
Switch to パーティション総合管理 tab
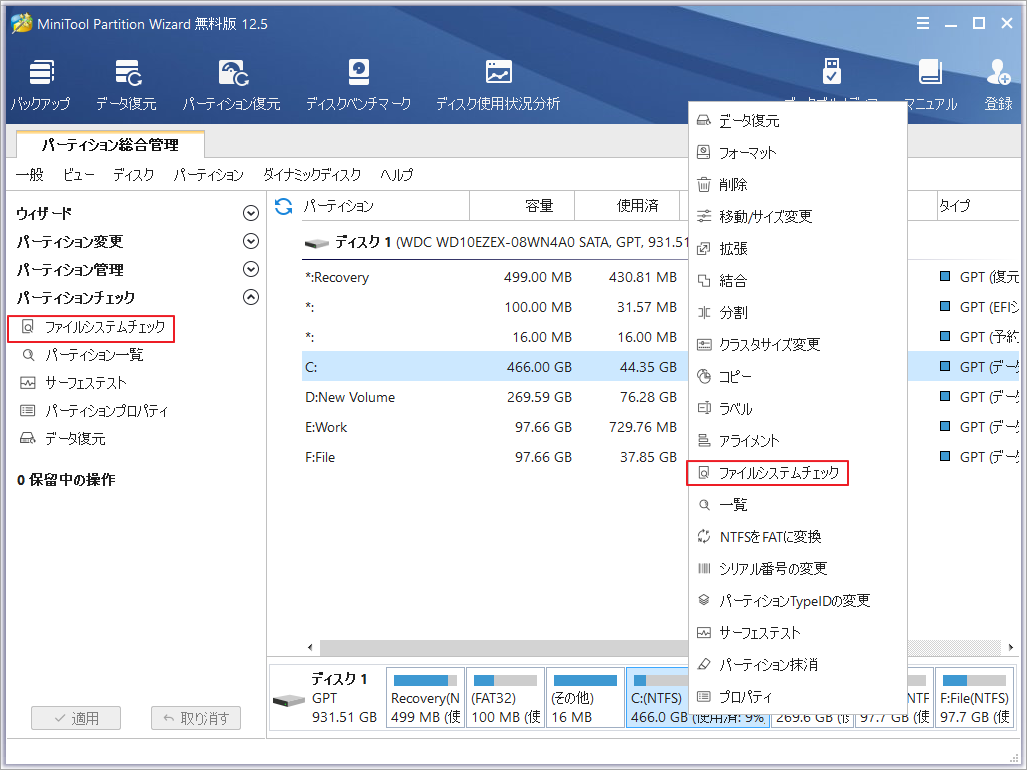pos(110,145)
